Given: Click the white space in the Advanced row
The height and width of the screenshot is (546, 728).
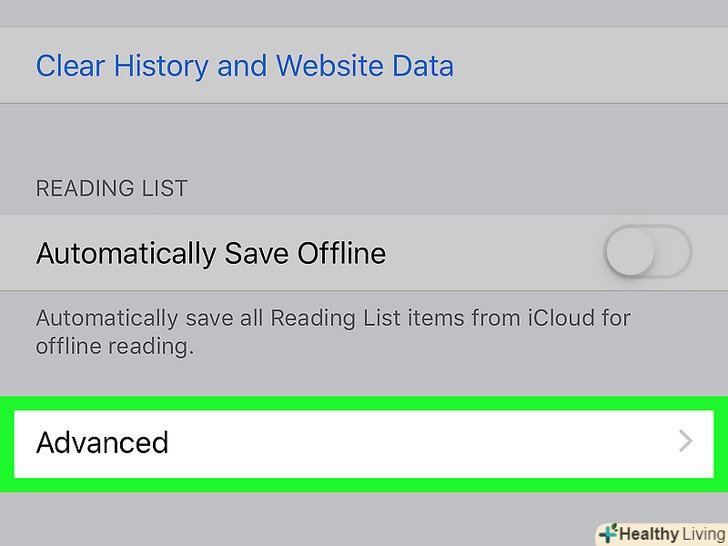Looking at the screenshot, I should (420, 442).
